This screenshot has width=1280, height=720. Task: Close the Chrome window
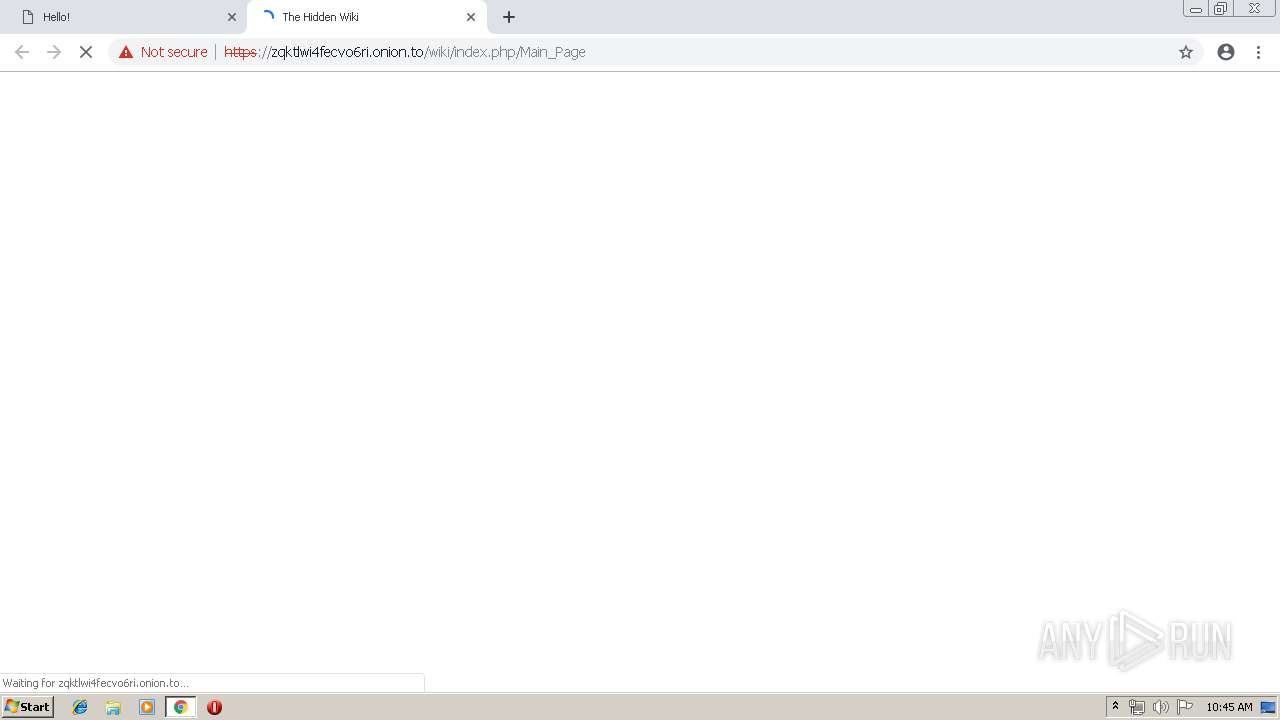click(1254, 9)
